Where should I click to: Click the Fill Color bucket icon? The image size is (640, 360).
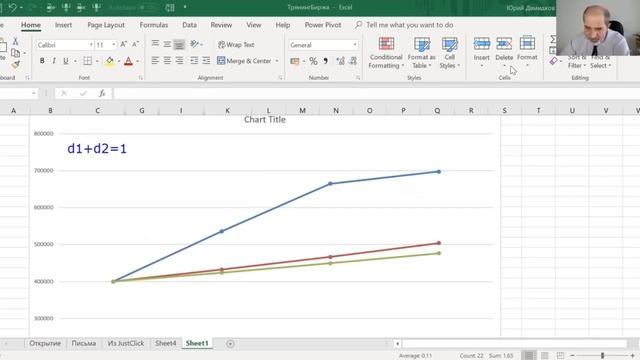tap(110, 61)
